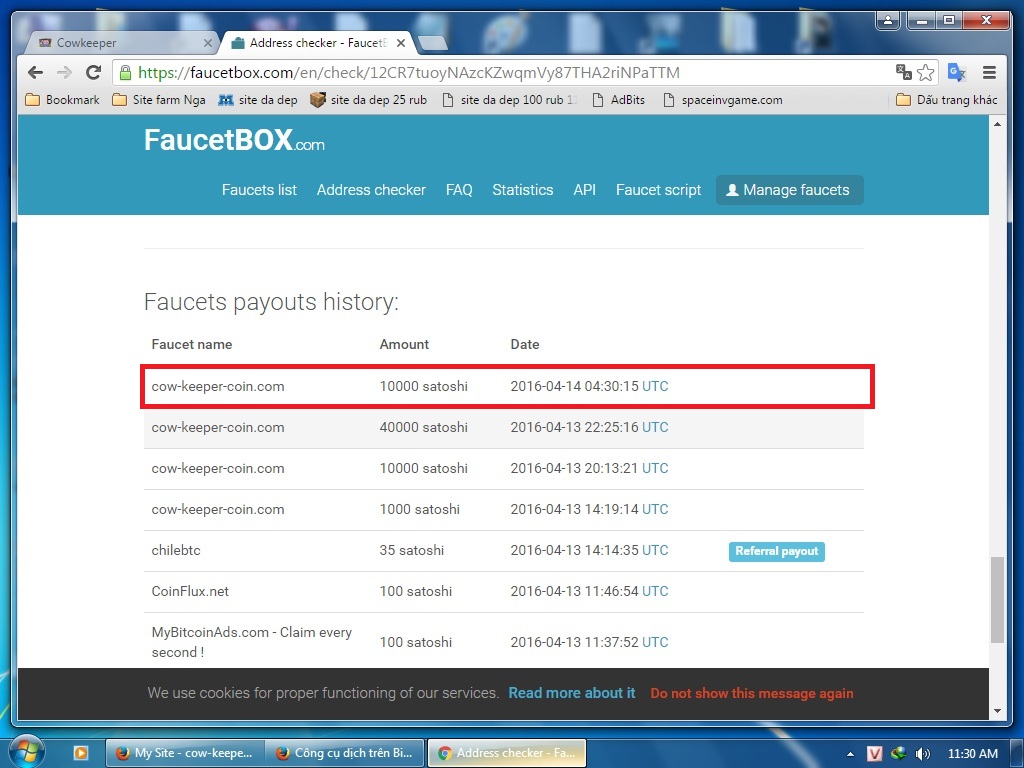Click the red V tray icon

(x=874, y=754)
